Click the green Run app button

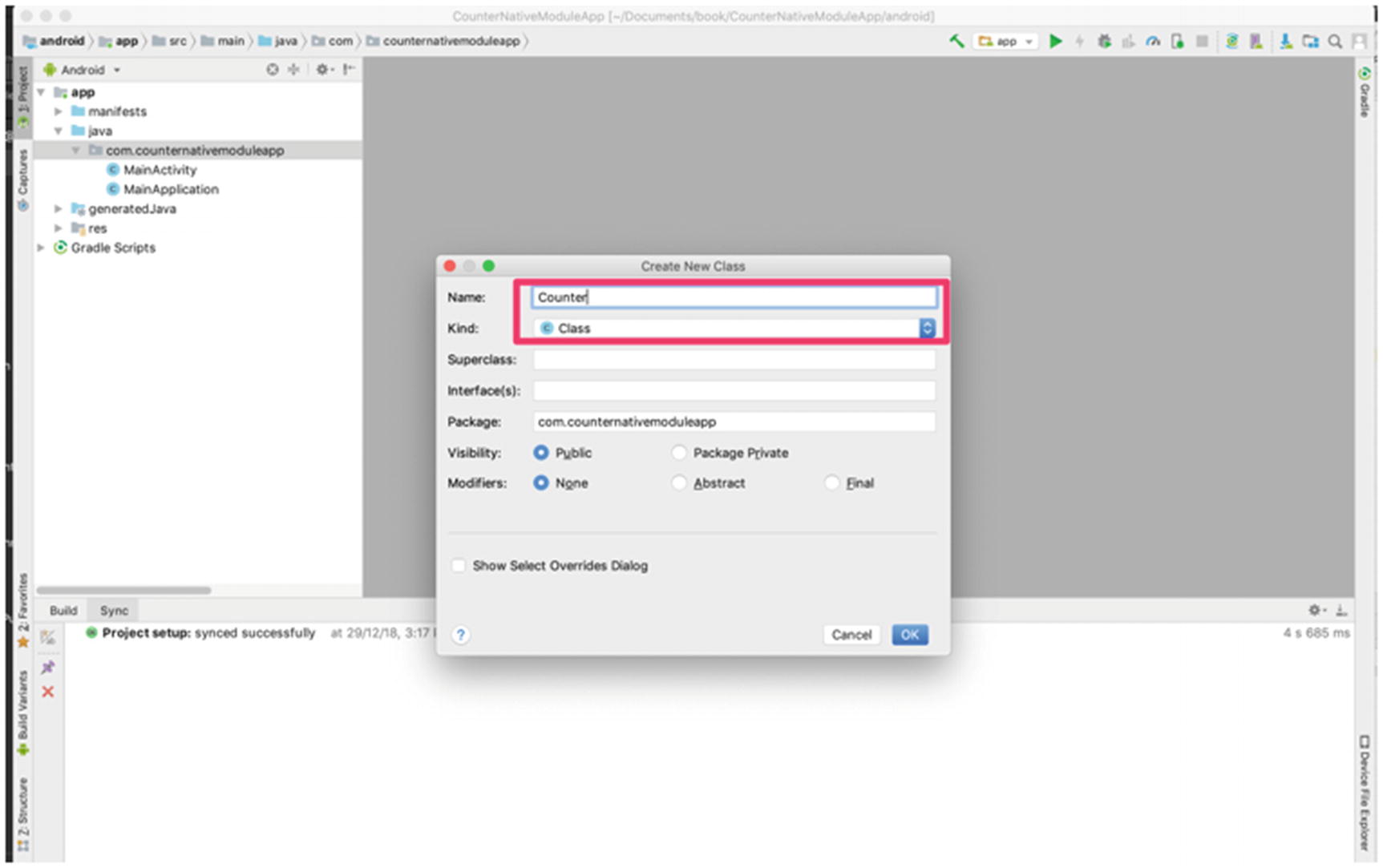pyautogui.click(x=1055, y=41)
